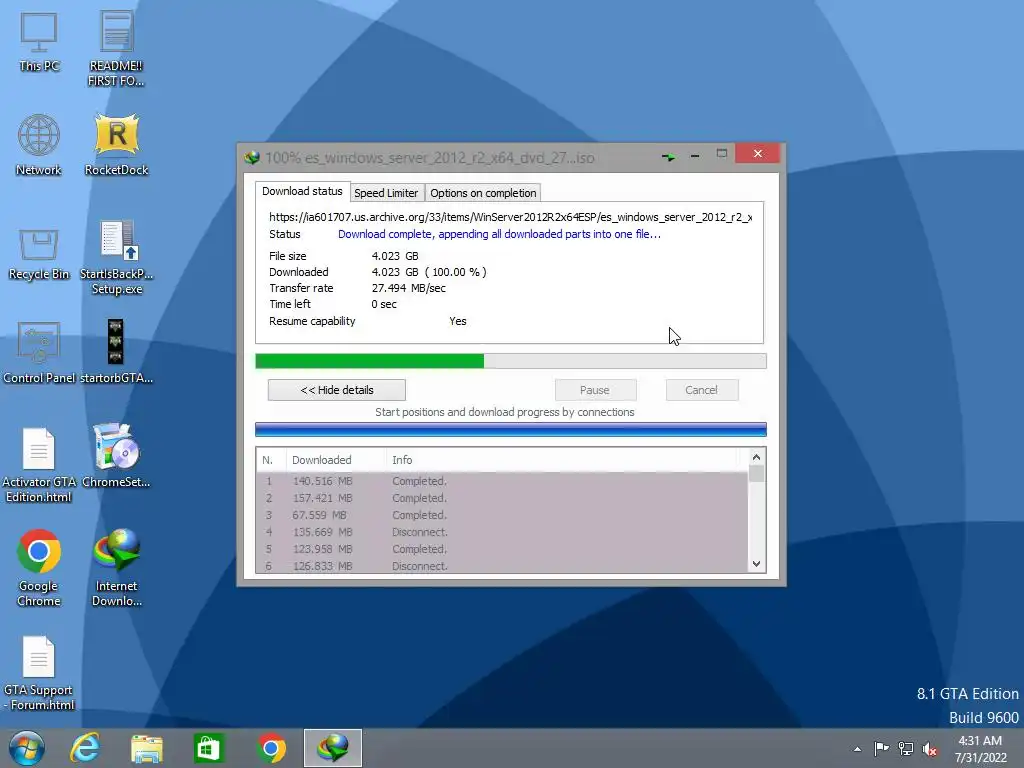Open Chrome from the taskbar
The height and width of the screenshot is (768, 1024).
pos(271,748)
